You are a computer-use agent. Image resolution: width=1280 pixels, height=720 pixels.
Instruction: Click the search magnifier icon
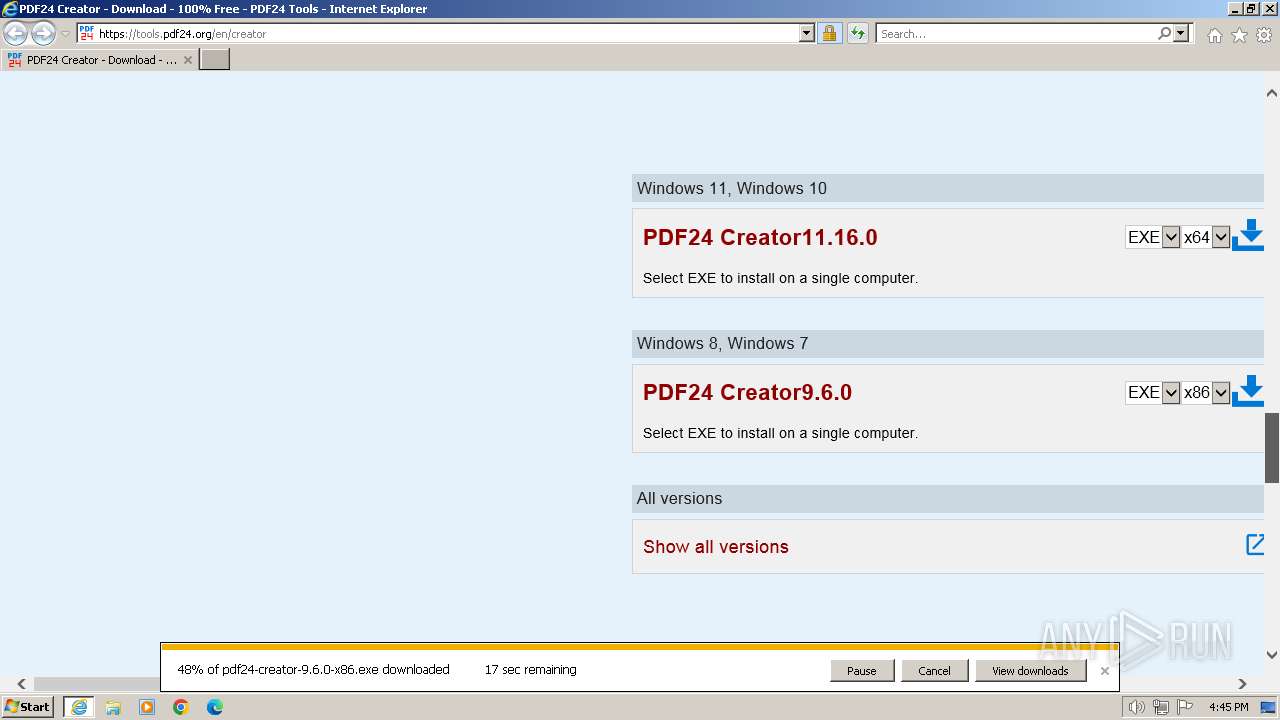tap(1164, 33)
